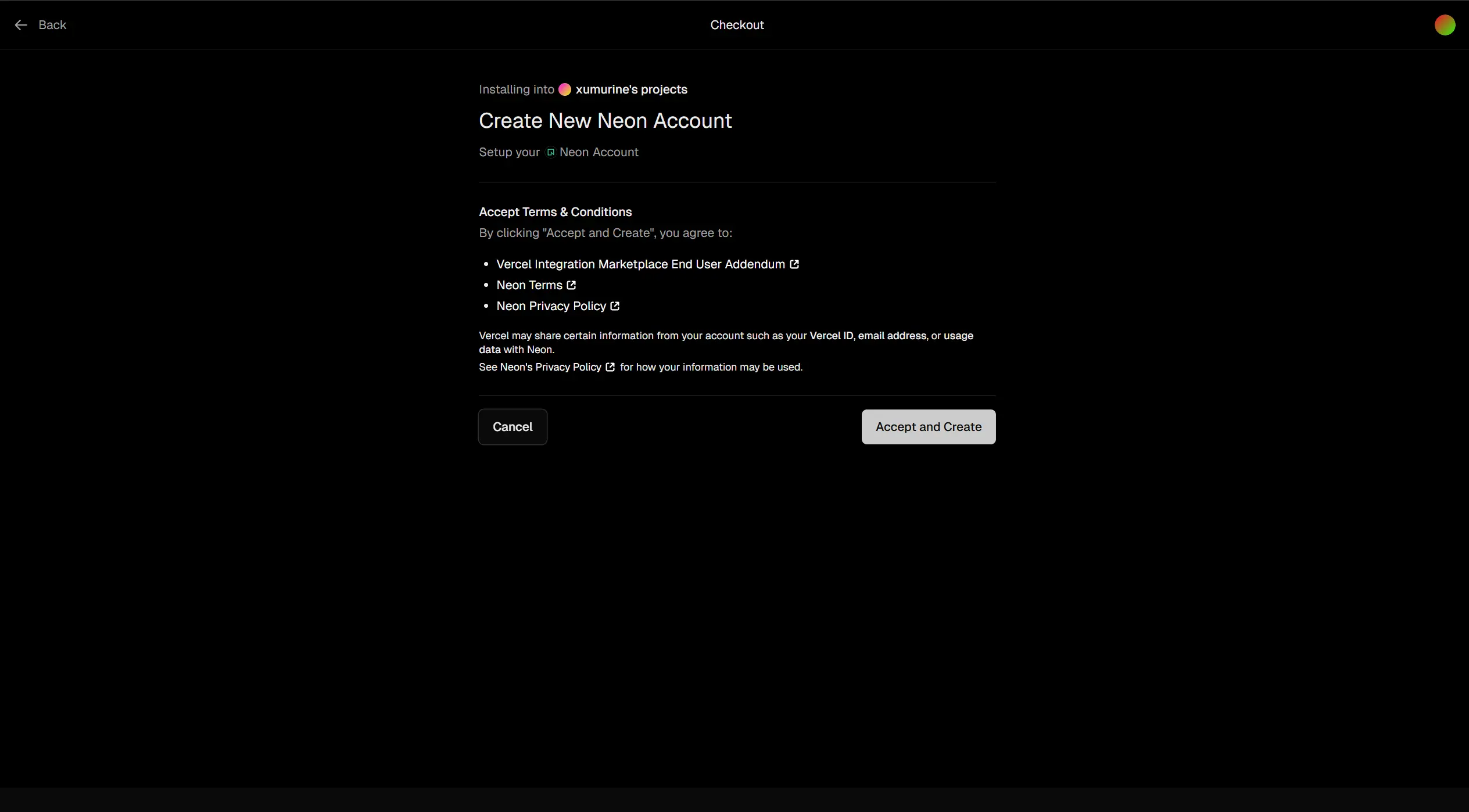Click the Create New Neon Account heading

[x=605, y=121]
